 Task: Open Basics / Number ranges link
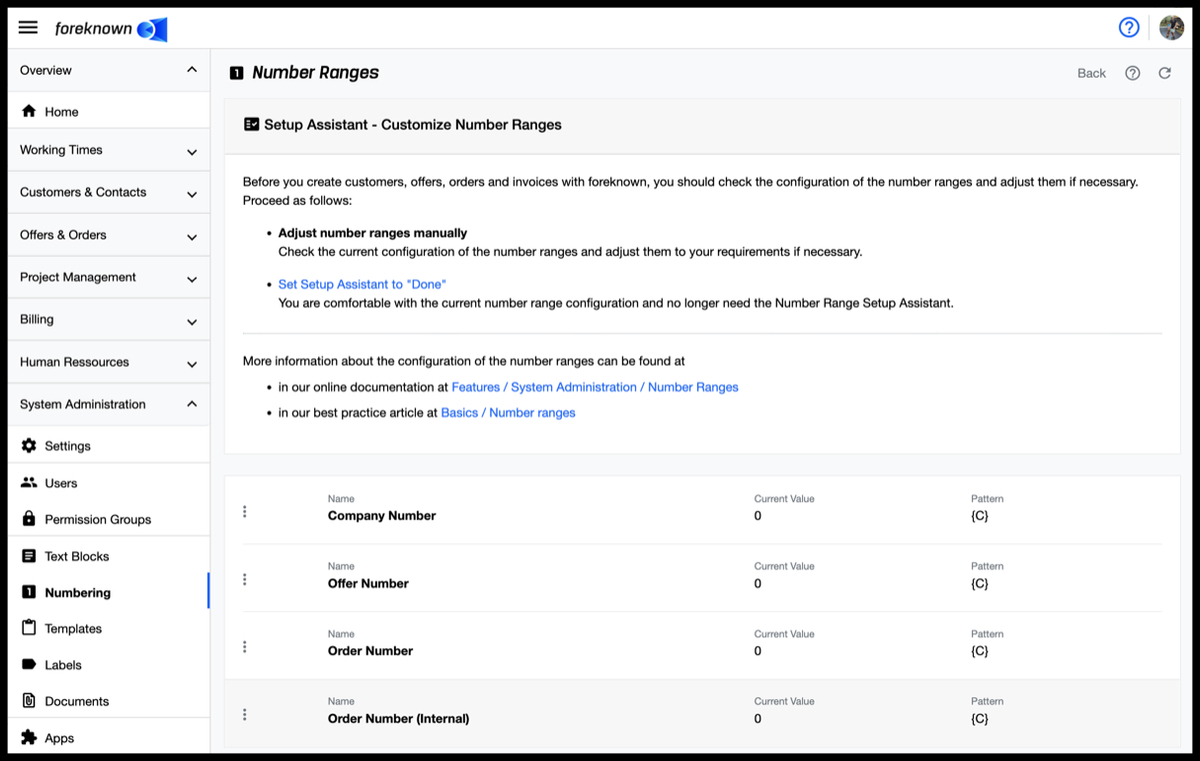click(508, 412)
